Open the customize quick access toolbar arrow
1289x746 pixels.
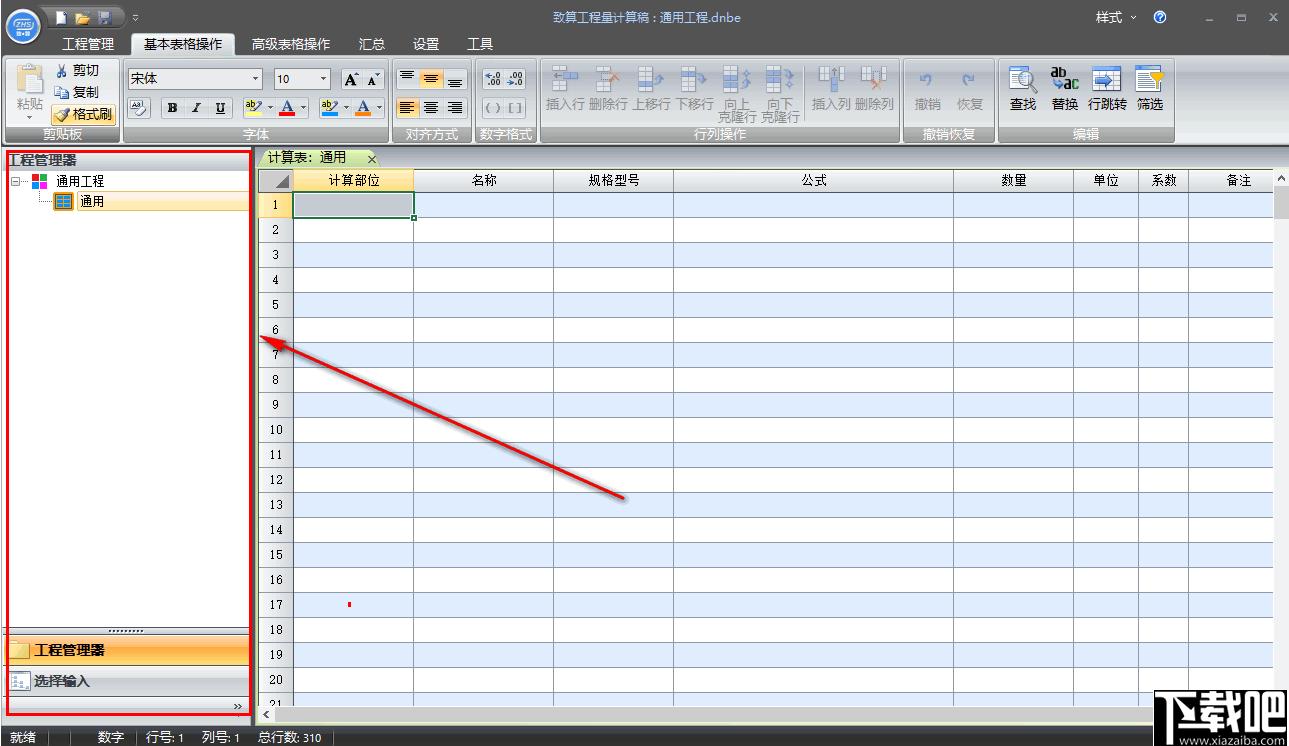coord(135,18)
